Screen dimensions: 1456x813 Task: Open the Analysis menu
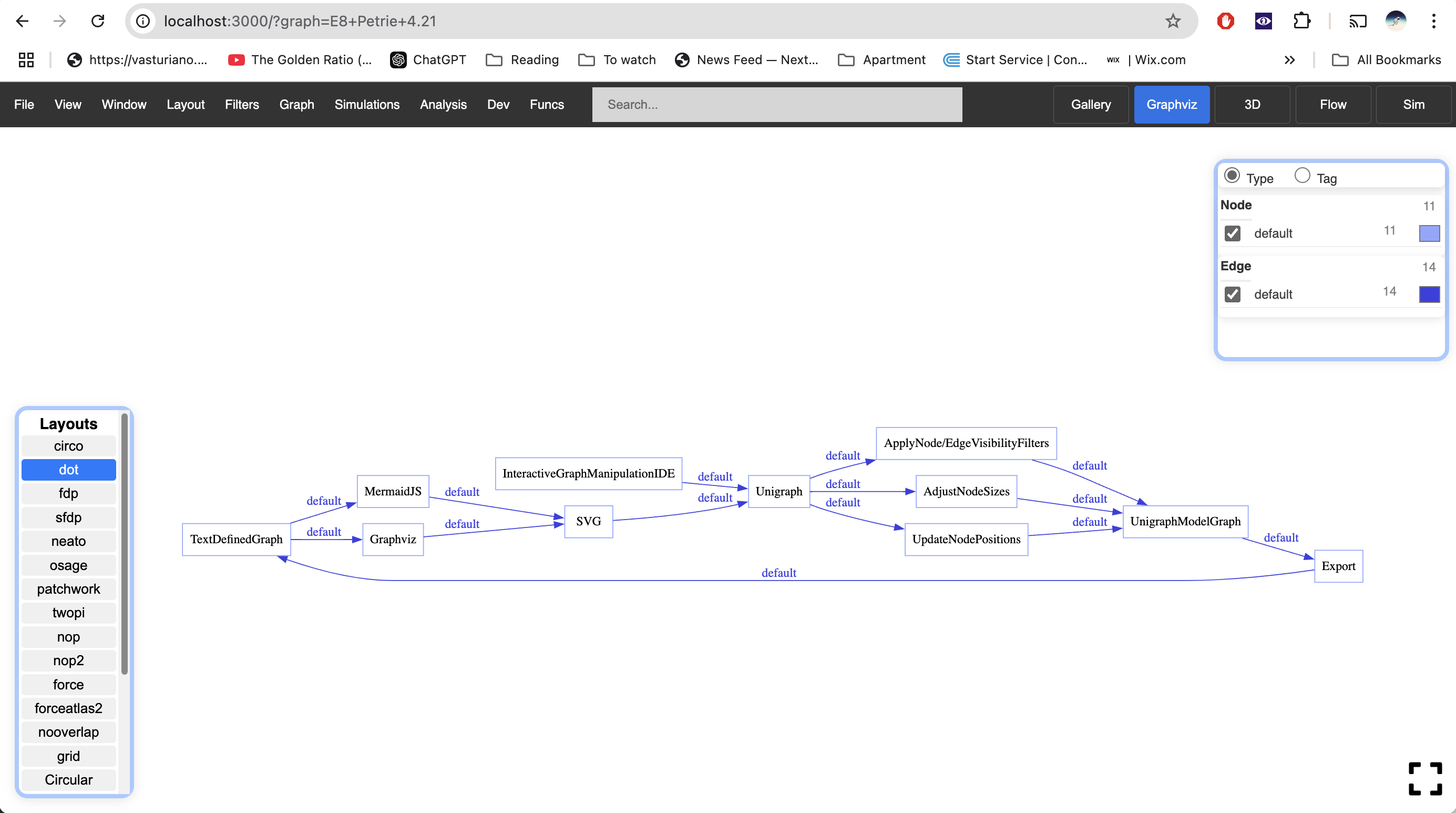click(443, 105)
